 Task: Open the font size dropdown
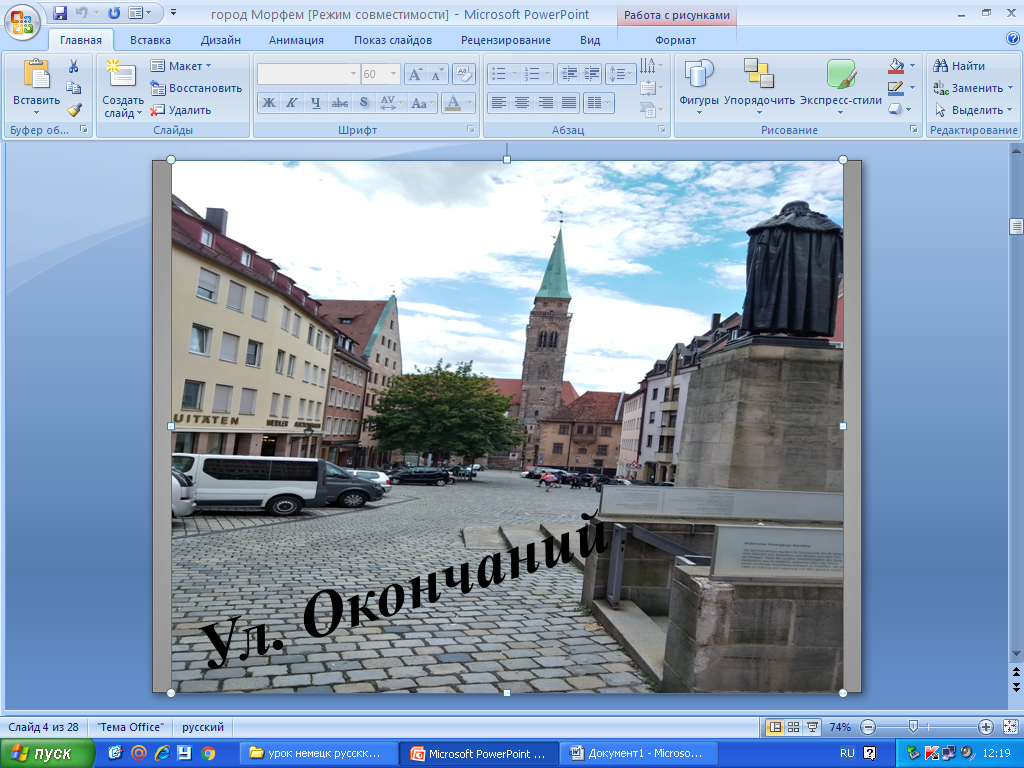pos(393,74)
